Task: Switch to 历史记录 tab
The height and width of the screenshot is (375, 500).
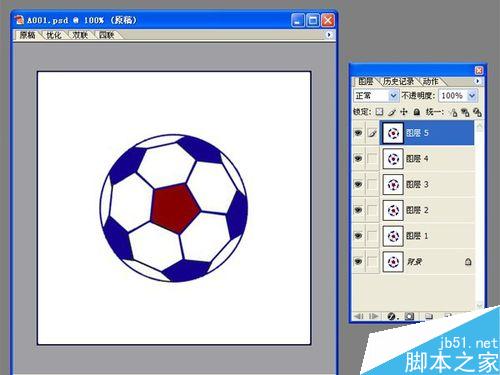Action: 399,81
